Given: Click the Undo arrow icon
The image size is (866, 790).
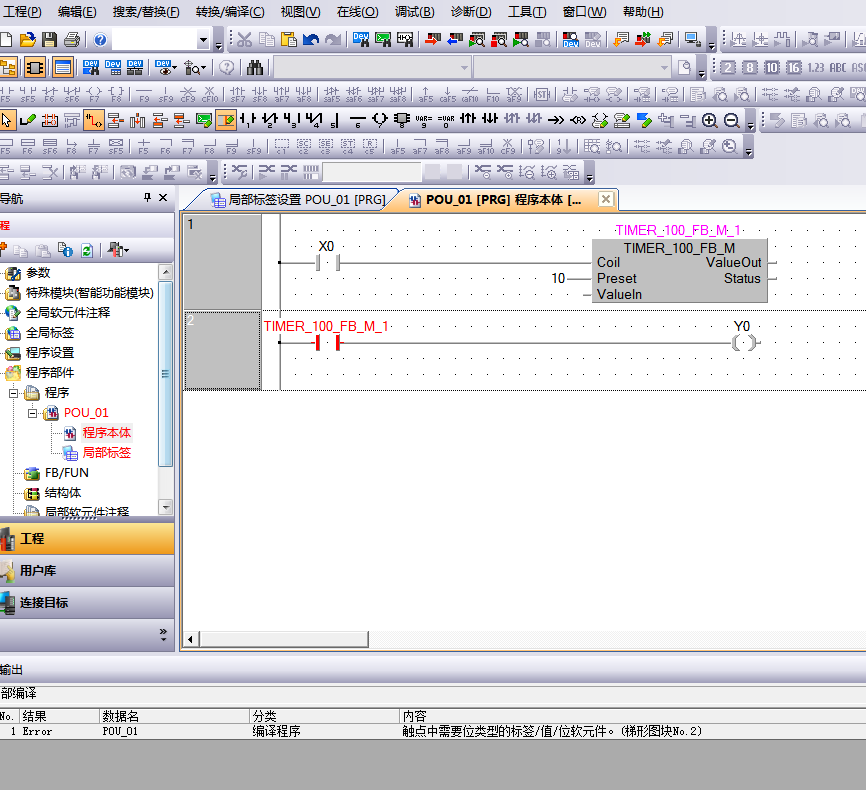Looking at the screenshot, I should point(311,40).
